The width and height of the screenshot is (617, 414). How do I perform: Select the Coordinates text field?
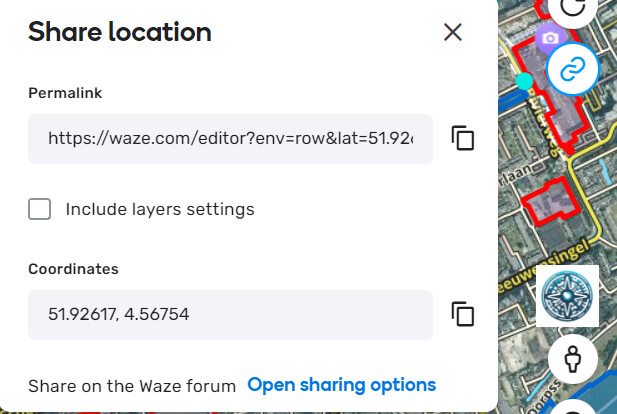[x=230, y=314]
